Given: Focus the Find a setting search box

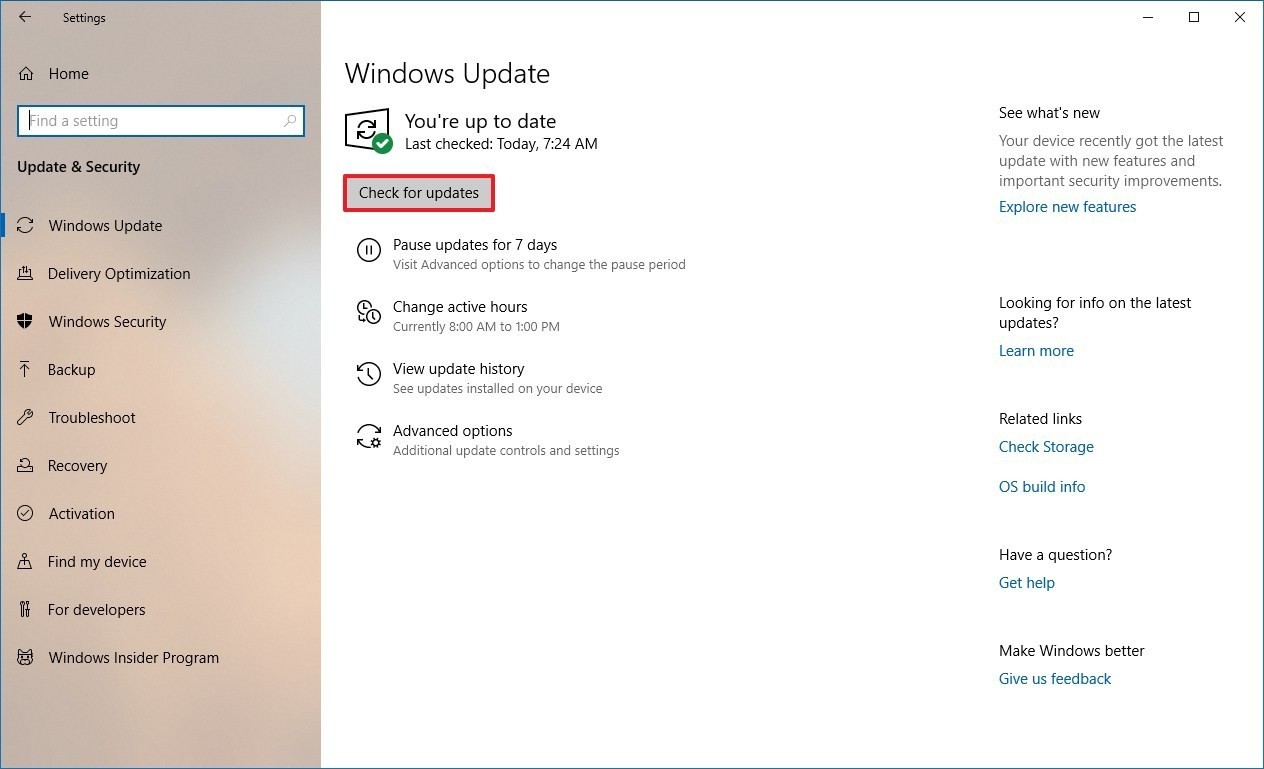Looking at the screenshot, I should pos(150,121).
